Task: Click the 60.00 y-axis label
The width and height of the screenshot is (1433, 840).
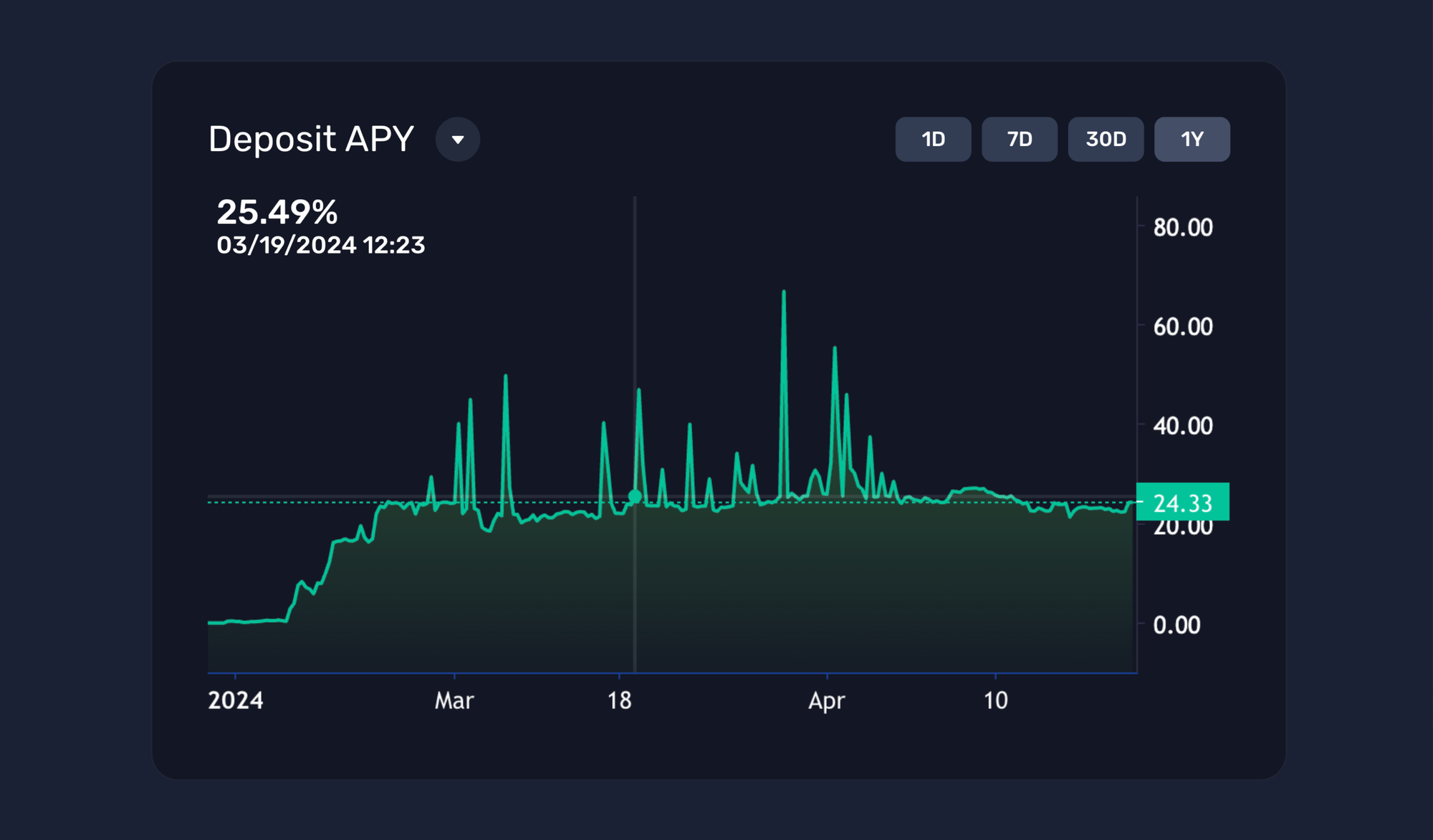Action: tap(1182, 327)
